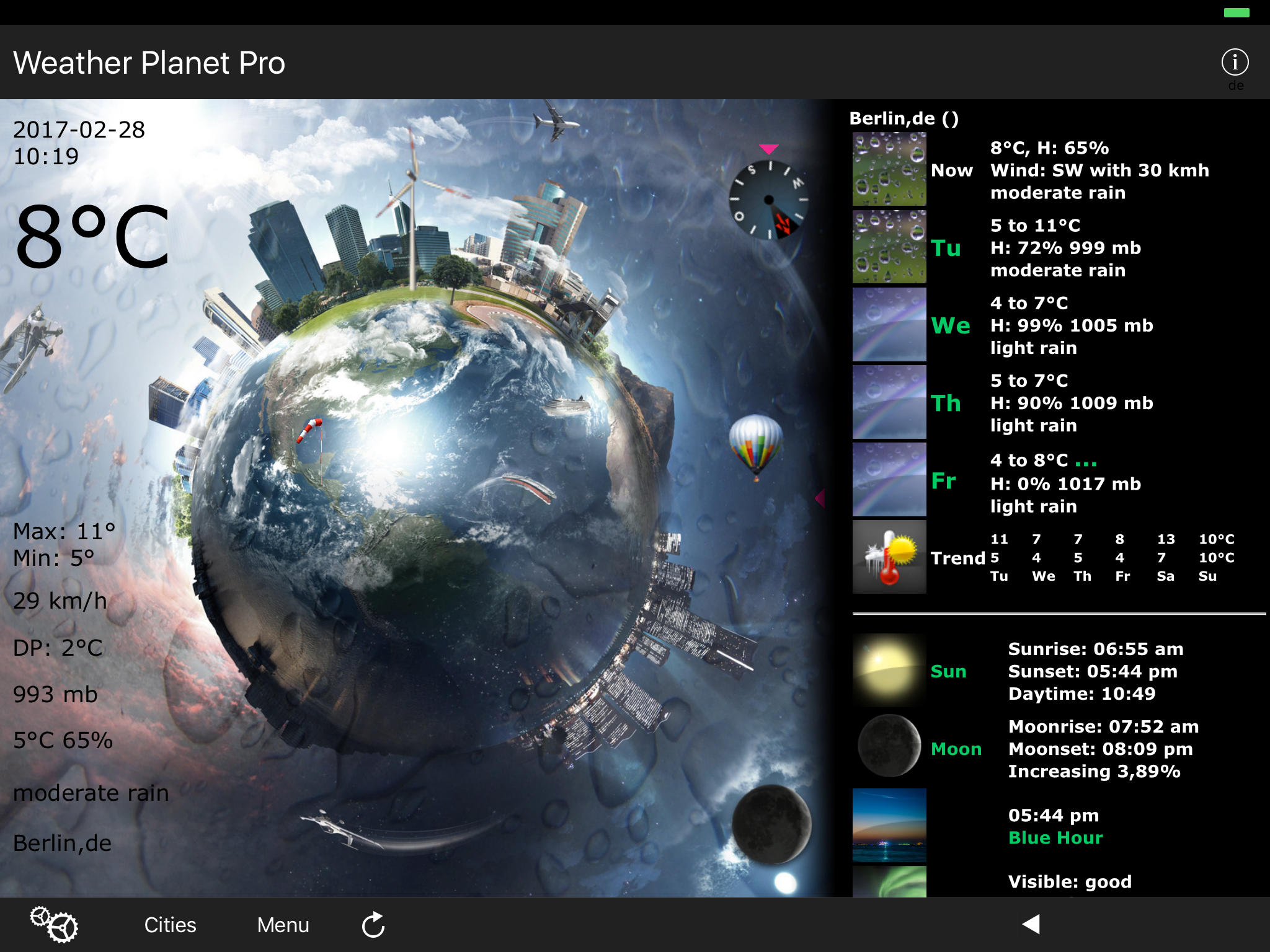The height and width of the screenshot is (952, 1270).
Task: Click the refresh weather icon
Action: tap(373, 925)
